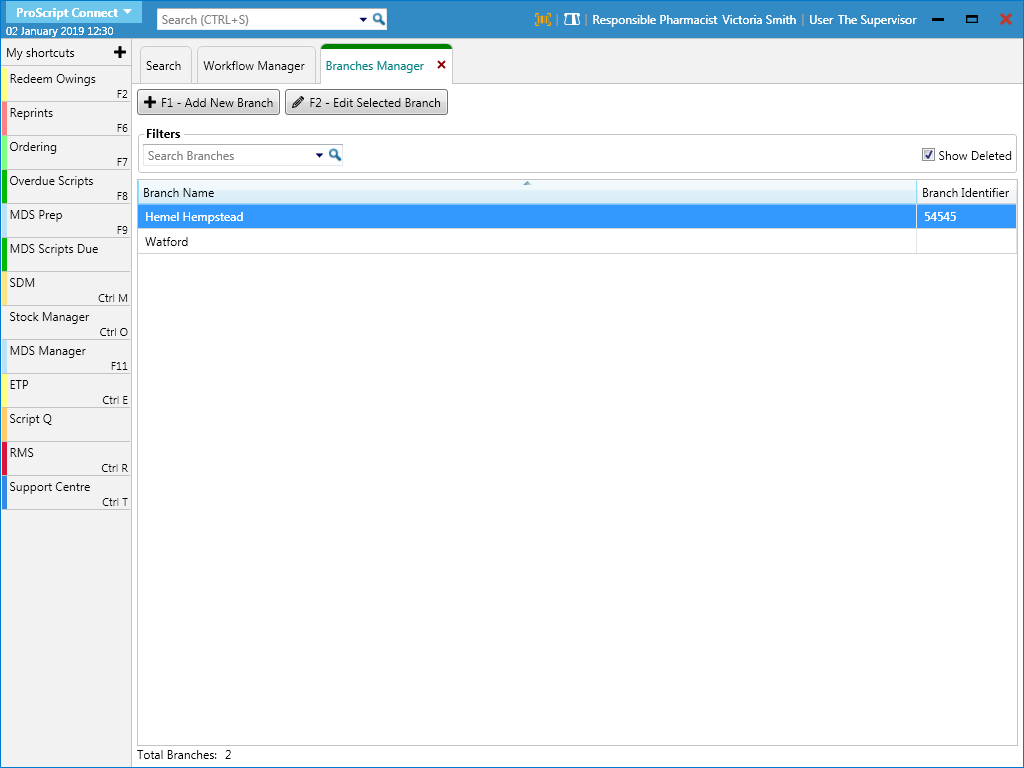The height and width of the screenshot is (768, 1024).
Task: Minimize the ProScript Connect window
Action: tap(938, 20)
